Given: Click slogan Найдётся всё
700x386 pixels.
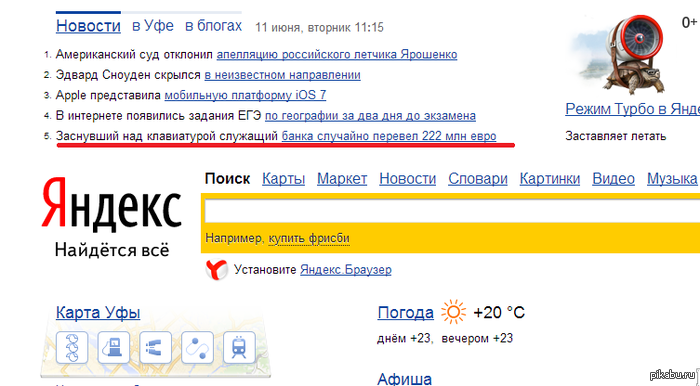Looking at the screenshot, I should 112,249.
